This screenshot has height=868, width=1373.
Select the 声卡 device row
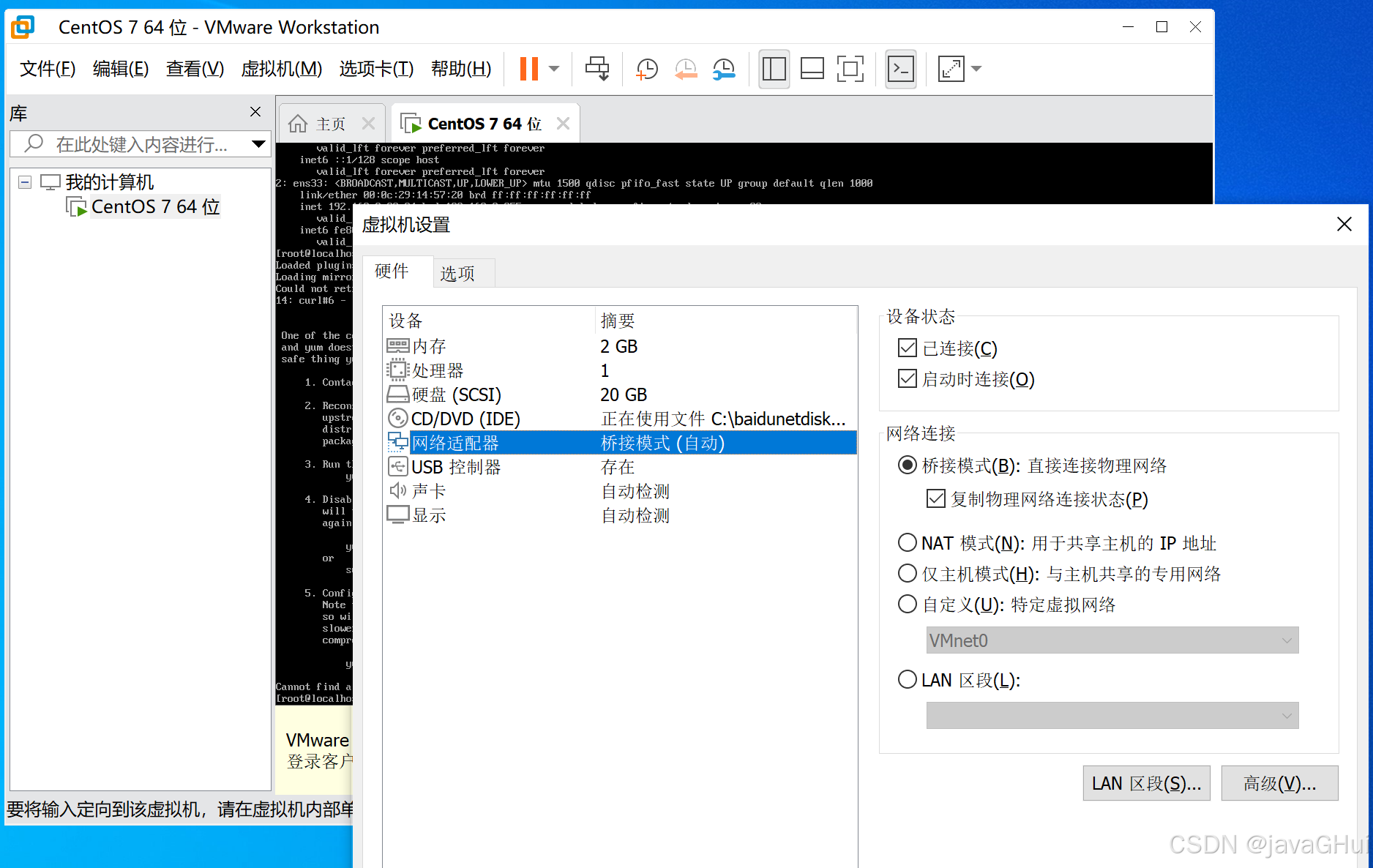tap(620, 491)
